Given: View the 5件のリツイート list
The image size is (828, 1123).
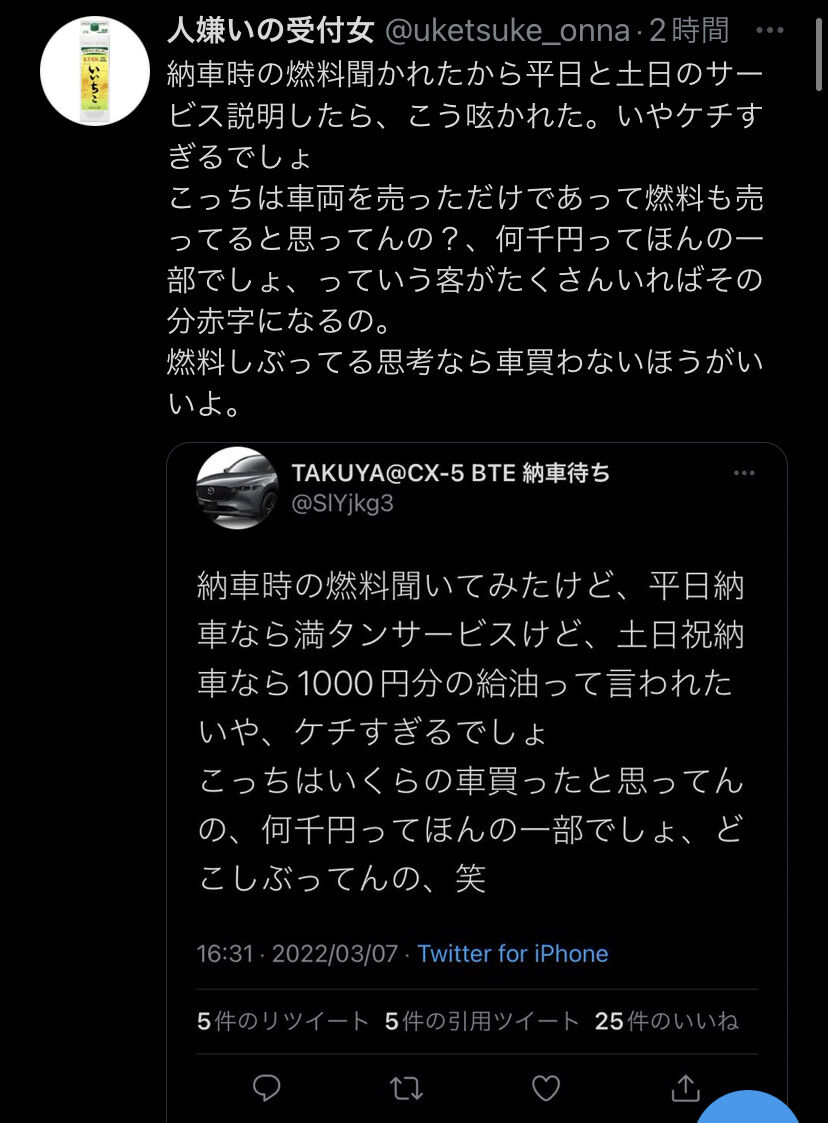Looking at the screenshot, I should tap(283, 1021).
